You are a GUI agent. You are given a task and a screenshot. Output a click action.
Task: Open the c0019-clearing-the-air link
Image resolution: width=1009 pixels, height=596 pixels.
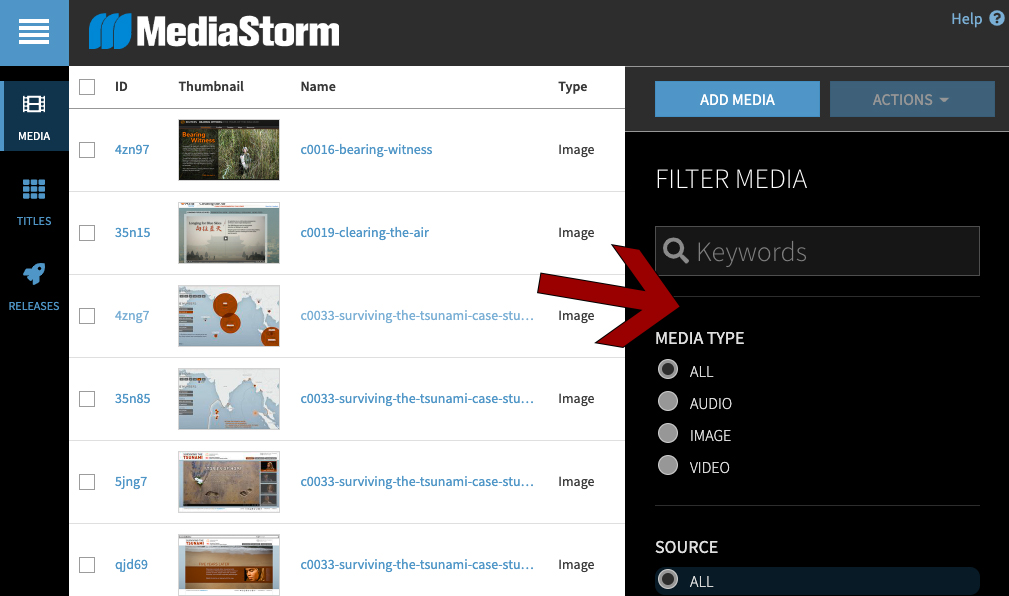tap(364, 233)
